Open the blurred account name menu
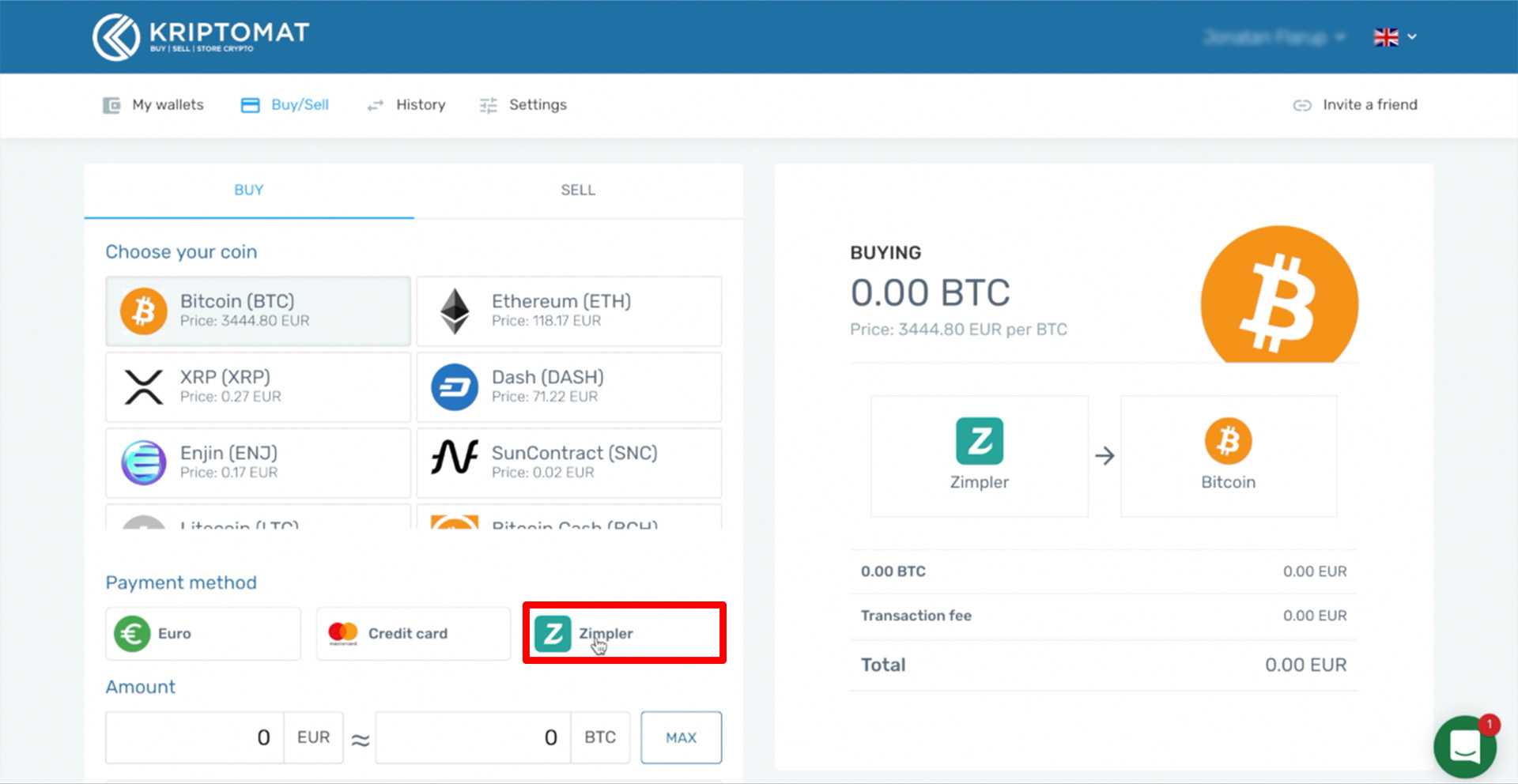 (1274, 37)
